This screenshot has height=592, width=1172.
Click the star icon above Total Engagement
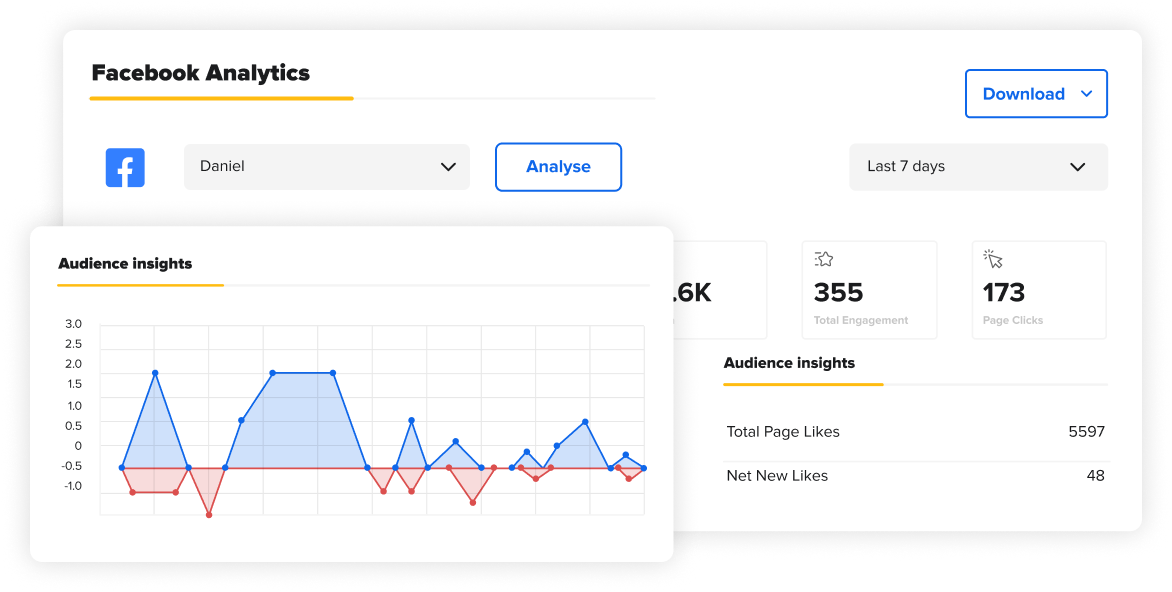(824, 259)
